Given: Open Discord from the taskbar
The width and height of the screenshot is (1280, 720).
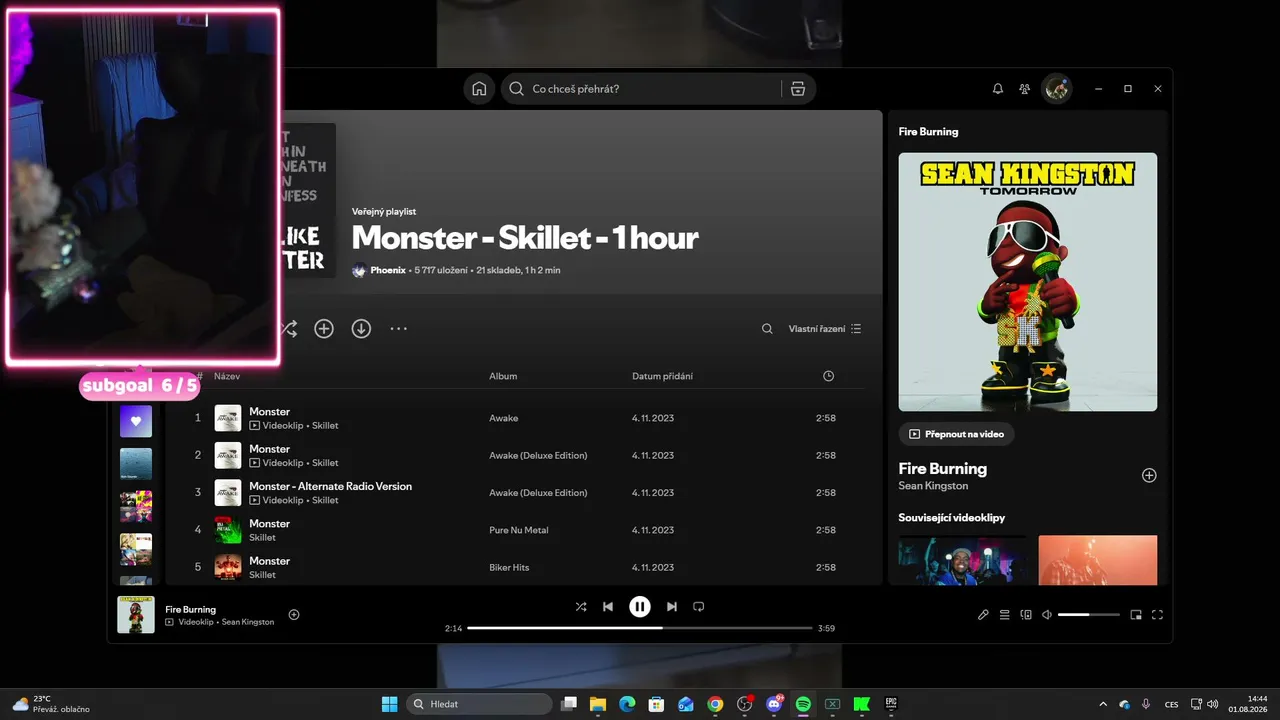Looking at the screenshot, I should [774, 704].
